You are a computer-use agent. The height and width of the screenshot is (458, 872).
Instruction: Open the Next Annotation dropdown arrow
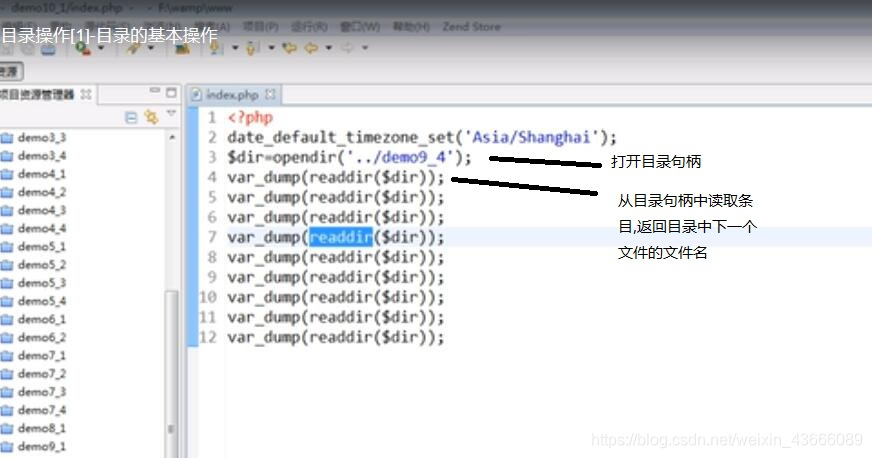pyautogui.click(x=235, y=48)
